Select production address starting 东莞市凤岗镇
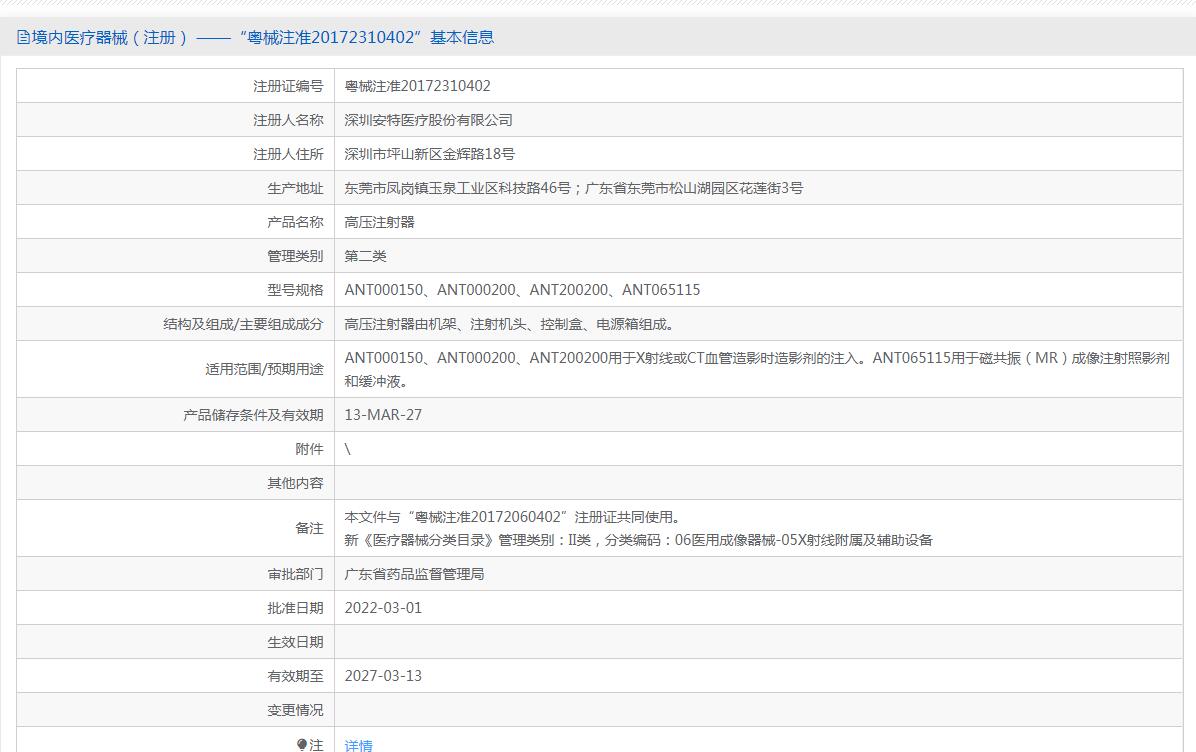This screenshot has height=752, width=1196. pos(574,188)
